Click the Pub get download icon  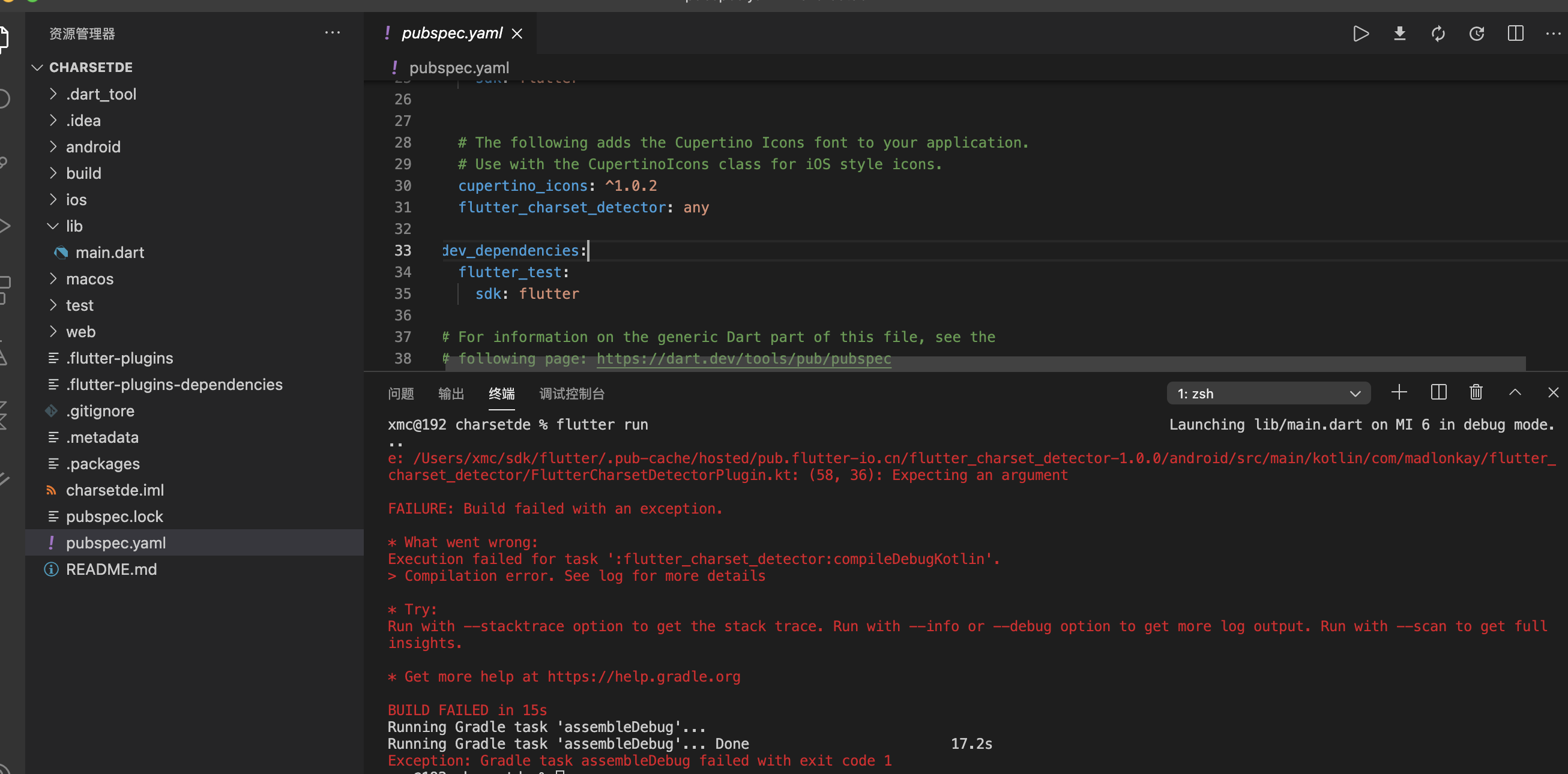pyautogui.click(x=1399, y=34)
